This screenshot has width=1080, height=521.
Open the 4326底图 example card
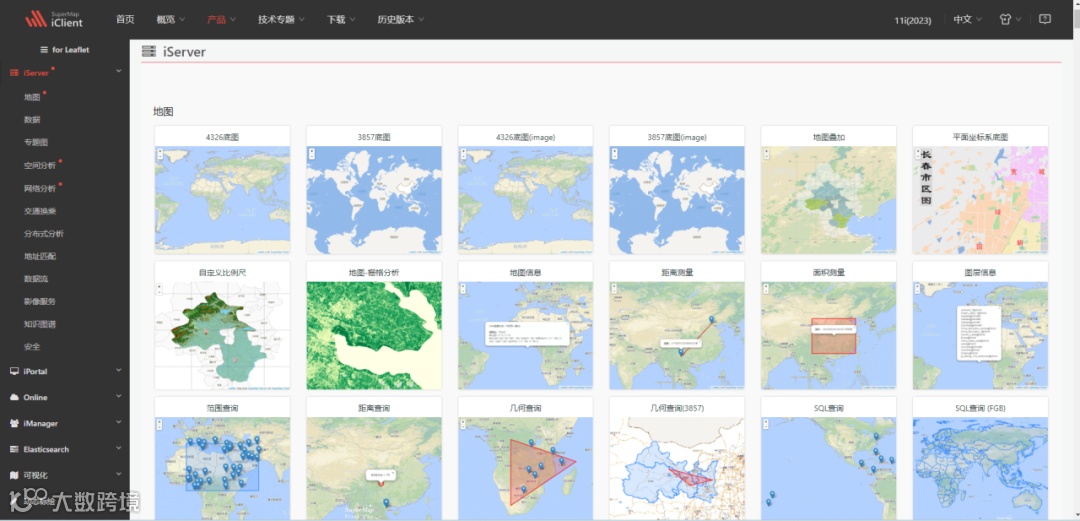coord(222,190)
